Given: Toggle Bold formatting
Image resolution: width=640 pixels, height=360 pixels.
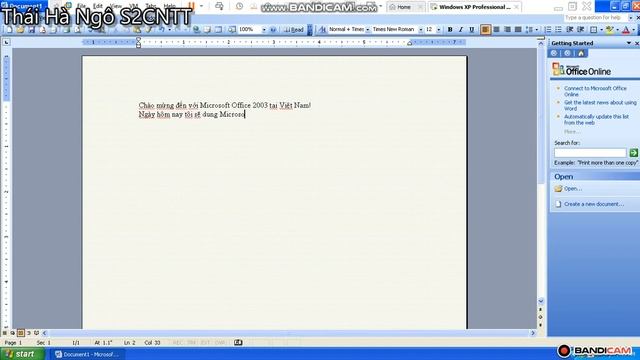Looking at the screenshot, I should pyautogui.click(x=450, y=30).
